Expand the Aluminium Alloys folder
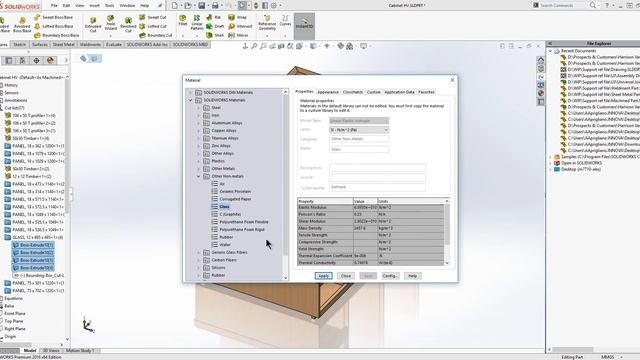Screen dimensions: 640x360 tap(199, 123)
